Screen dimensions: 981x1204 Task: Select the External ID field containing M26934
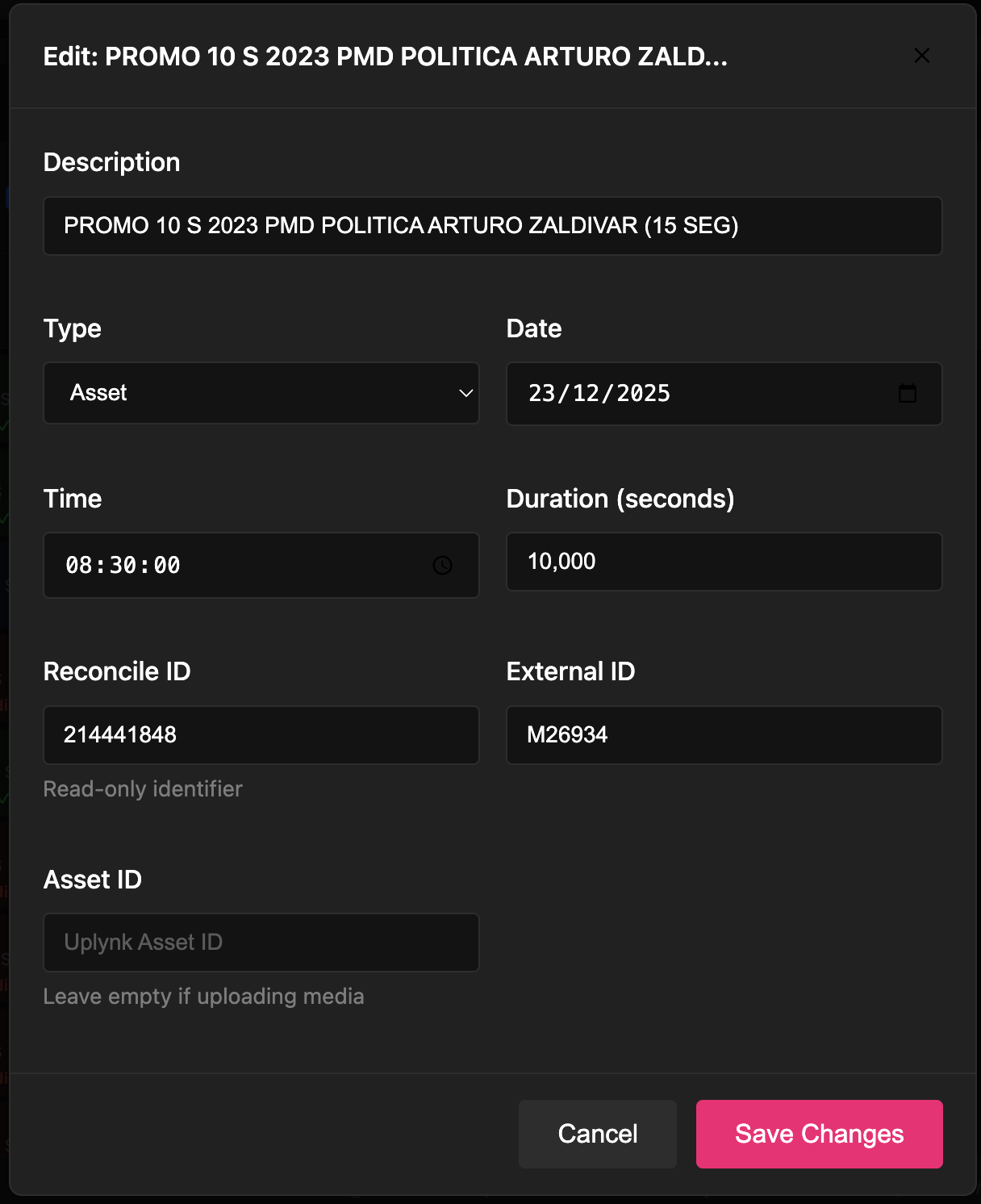point(724,735)
